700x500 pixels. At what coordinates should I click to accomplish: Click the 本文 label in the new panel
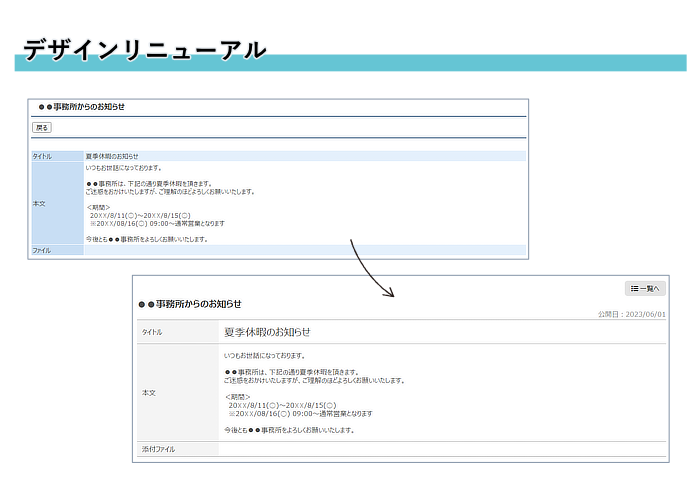(148, 393)
